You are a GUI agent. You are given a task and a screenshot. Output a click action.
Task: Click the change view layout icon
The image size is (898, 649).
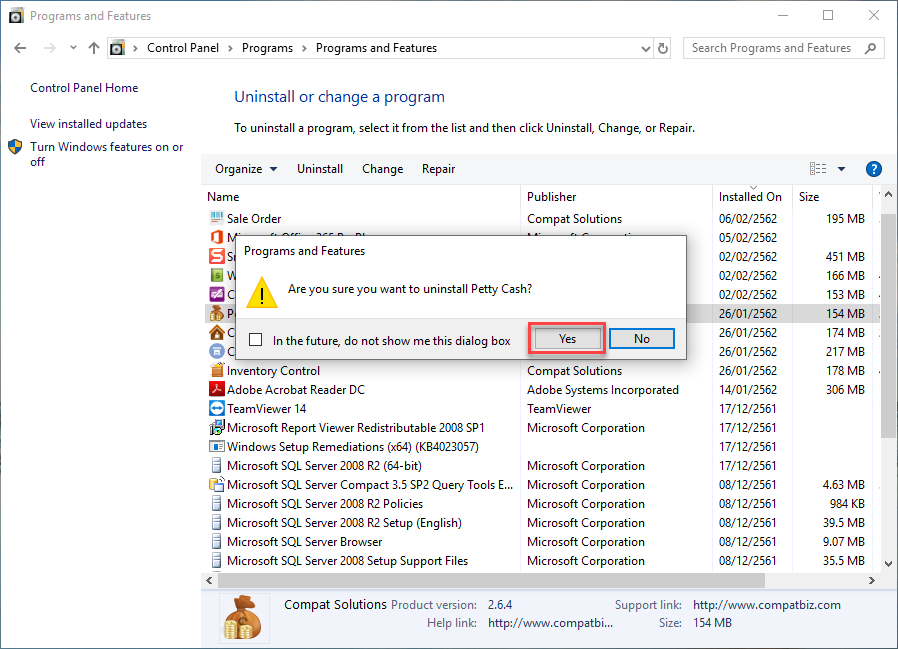click(x=818, y=168)
